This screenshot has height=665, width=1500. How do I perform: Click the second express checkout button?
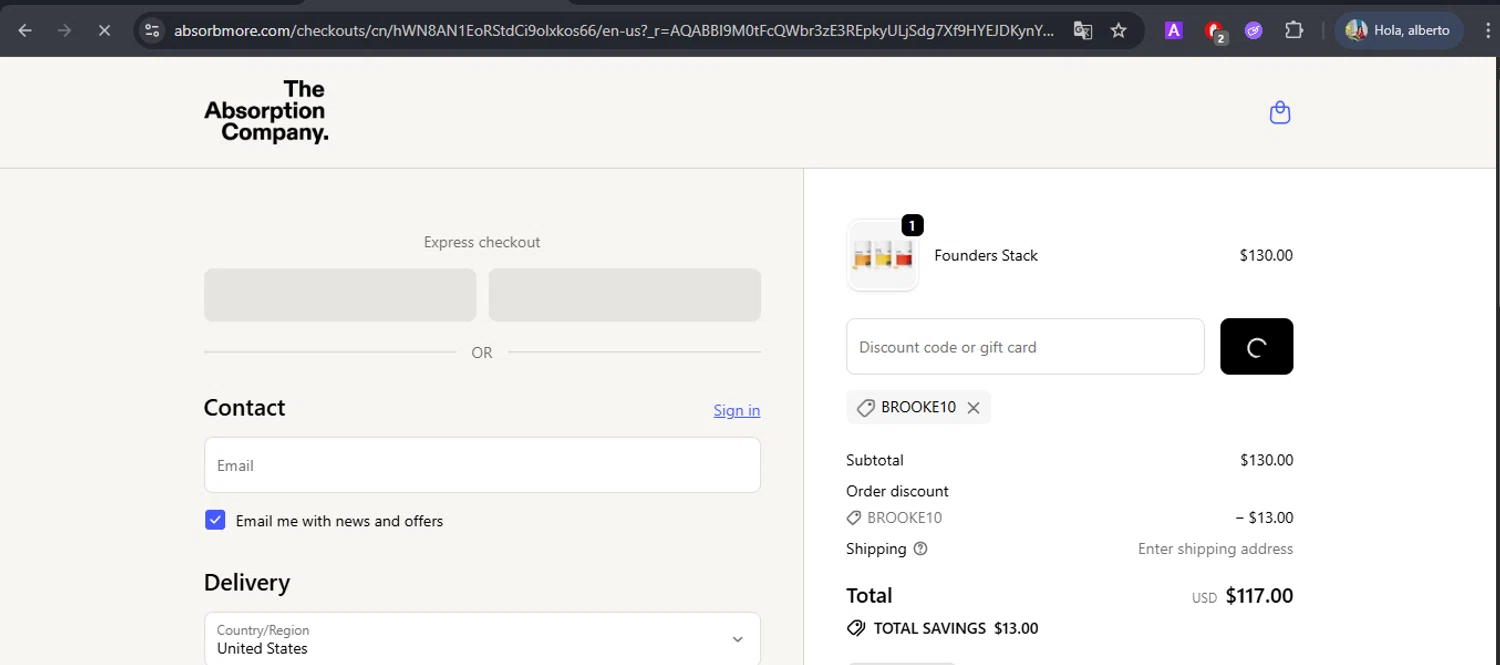click(625, 295)
